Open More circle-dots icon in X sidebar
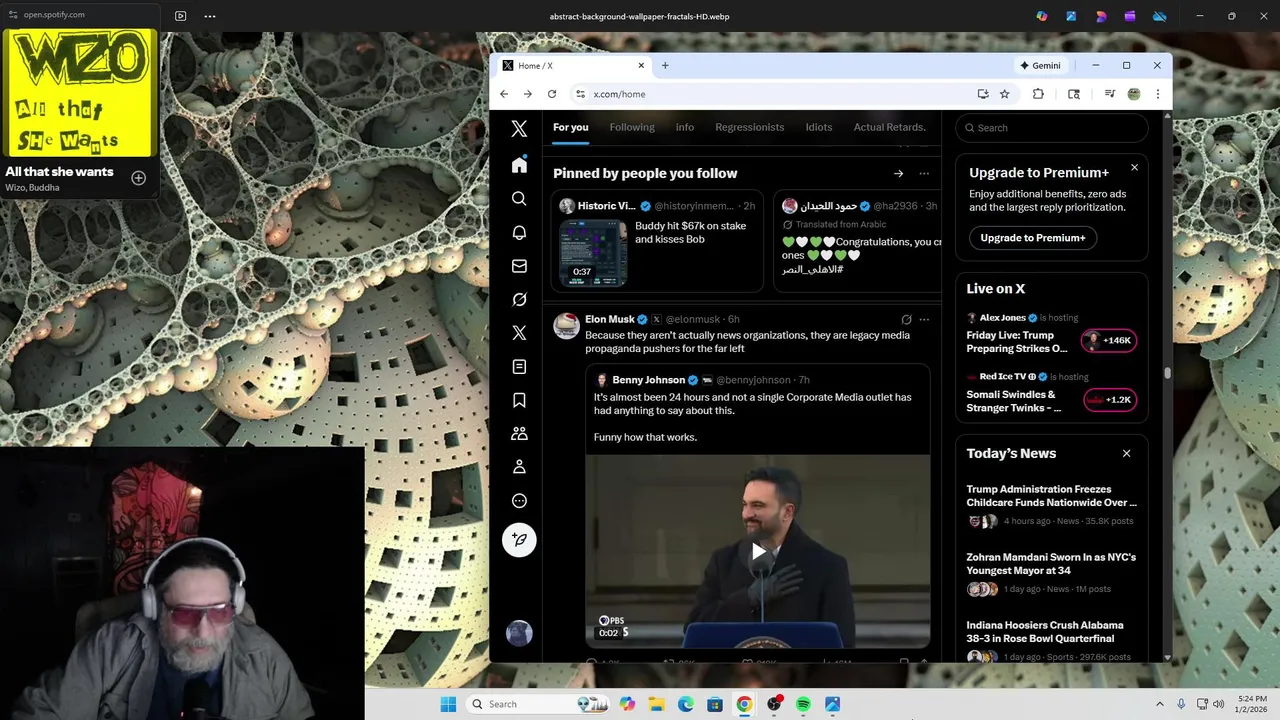 (519, 501)
